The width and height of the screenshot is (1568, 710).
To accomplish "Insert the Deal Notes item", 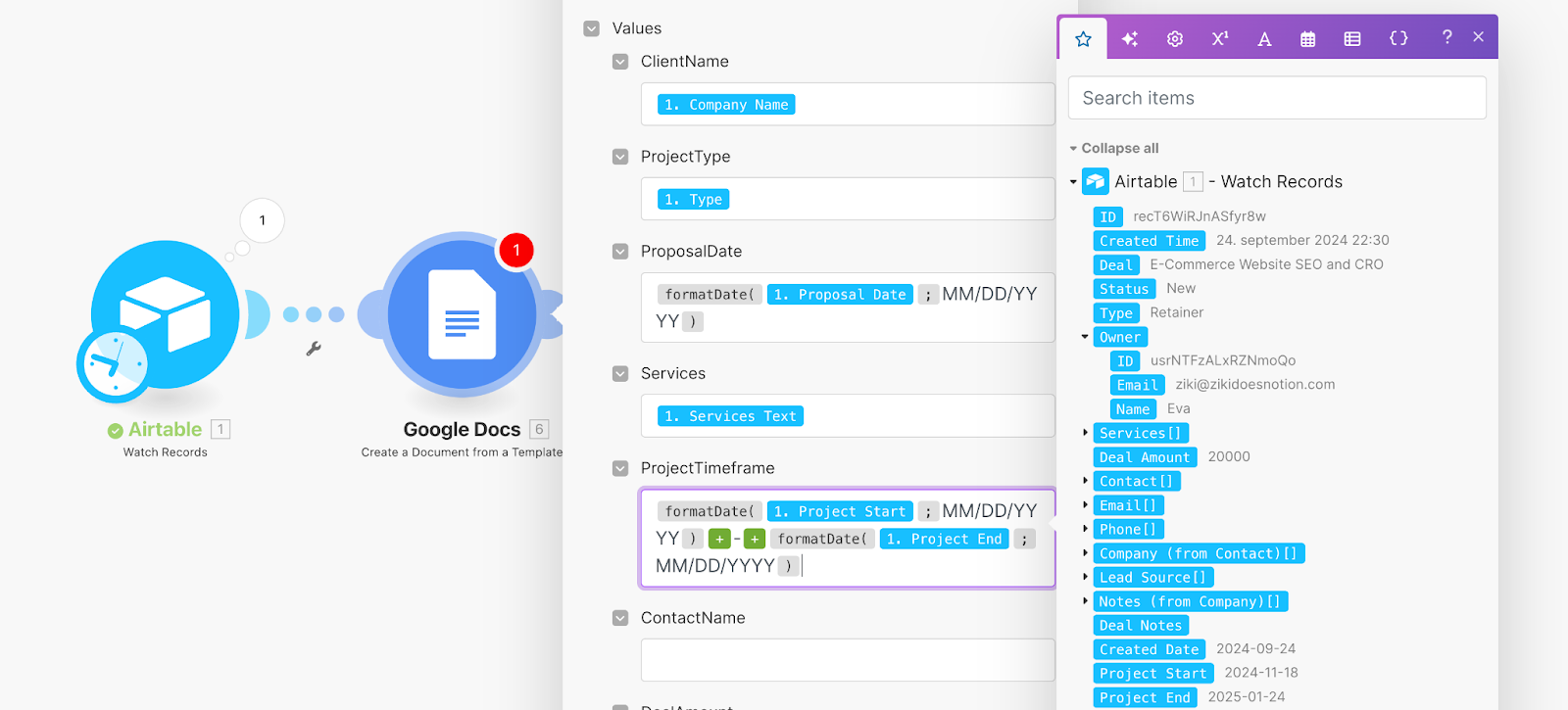I will click(x=1141, y=626).
